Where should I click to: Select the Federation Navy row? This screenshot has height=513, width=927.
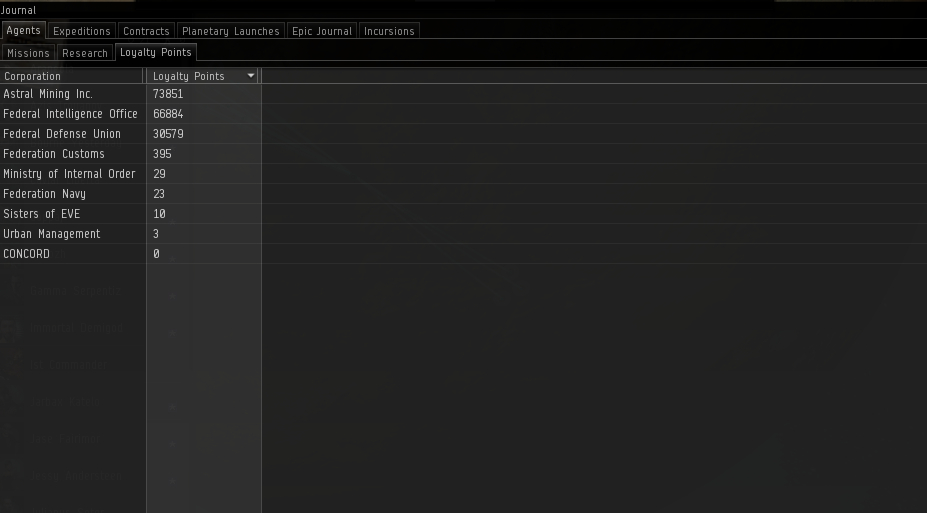tap(464, 194)
